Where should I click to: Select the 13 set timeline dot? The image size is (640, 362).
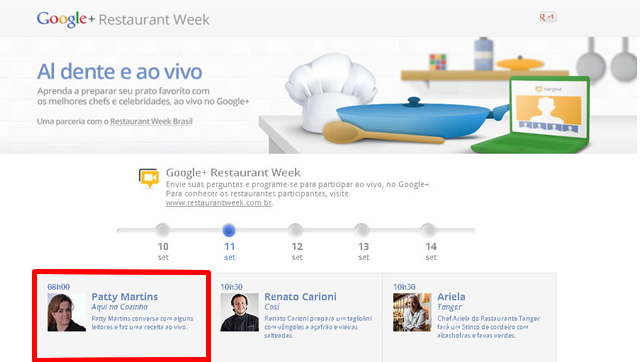click(362, 230)
